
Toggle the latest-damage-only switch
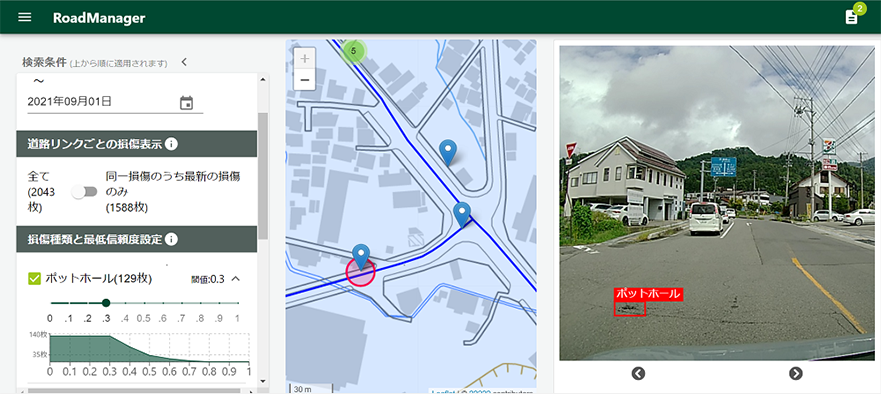tap(85, 192)
